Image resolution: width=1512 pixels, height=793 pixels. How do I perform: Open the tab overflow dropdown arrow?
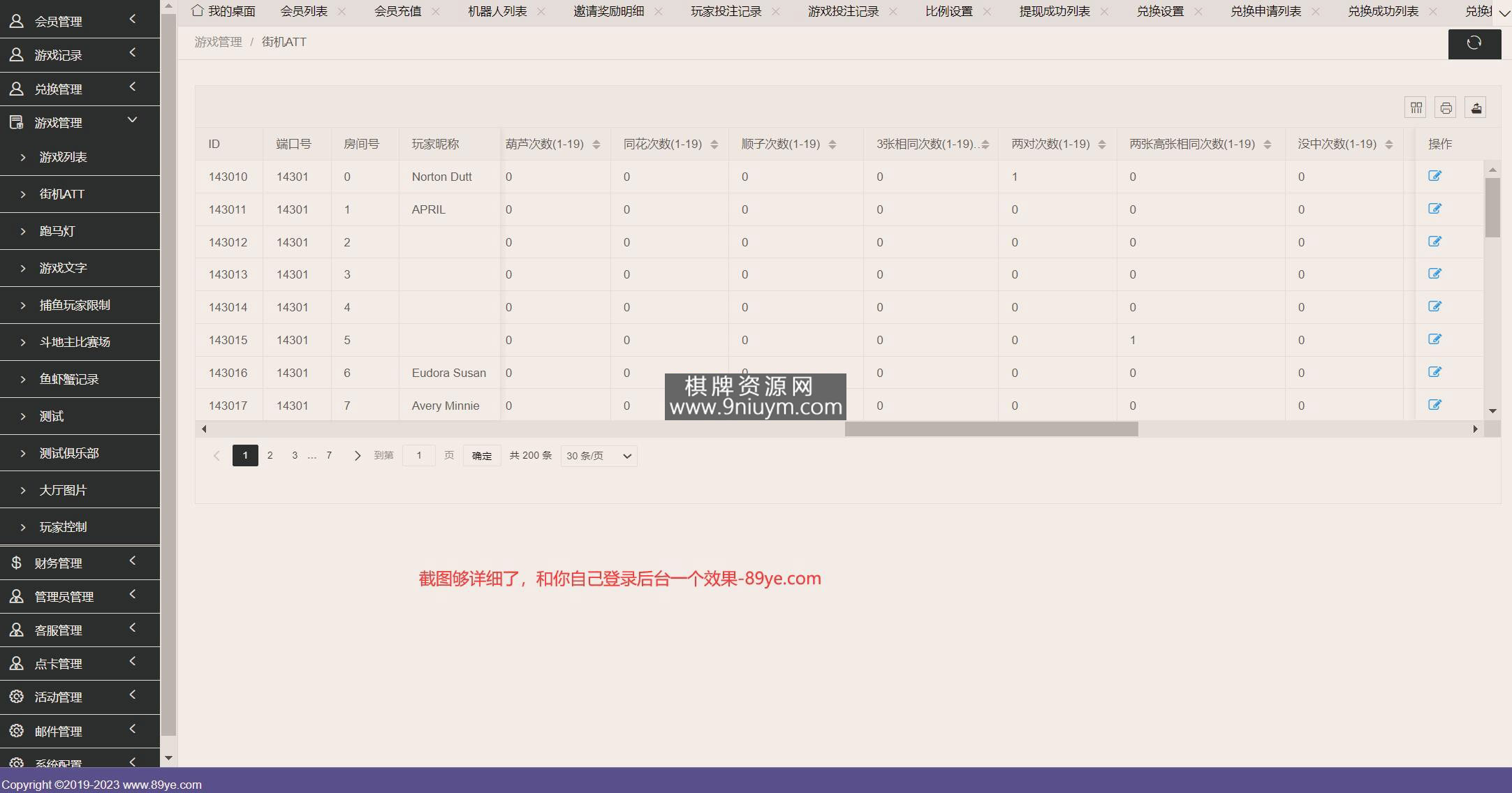click(x=1504, y=12)
